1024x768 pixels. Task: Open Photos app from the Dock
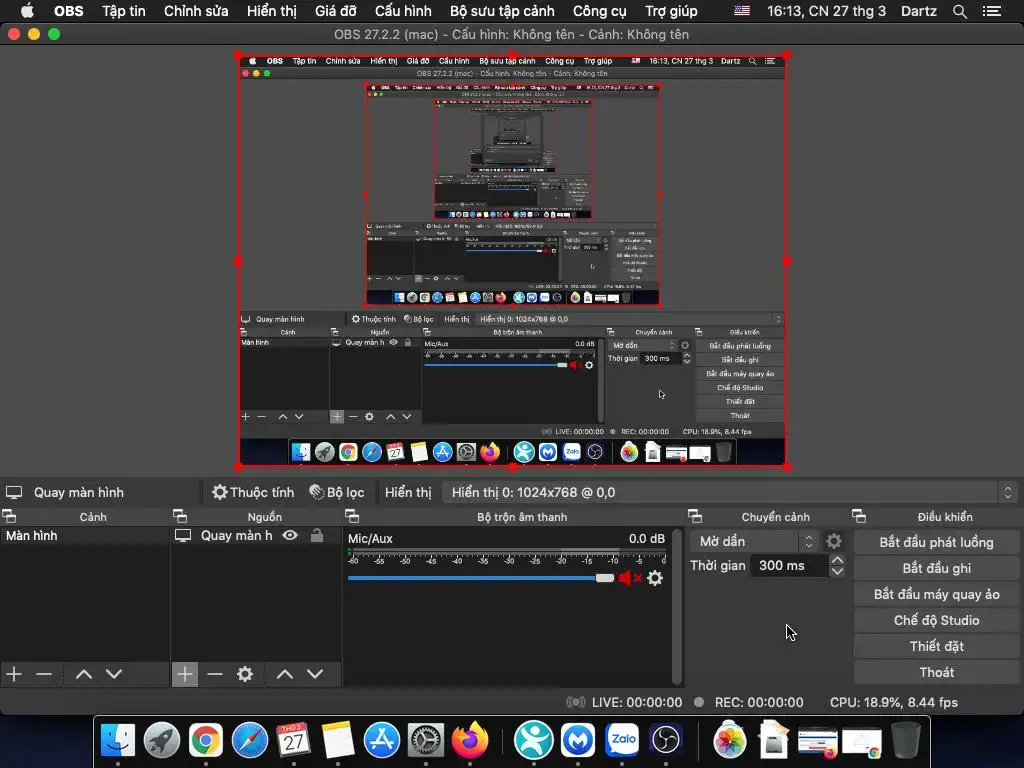click(729, 741)
